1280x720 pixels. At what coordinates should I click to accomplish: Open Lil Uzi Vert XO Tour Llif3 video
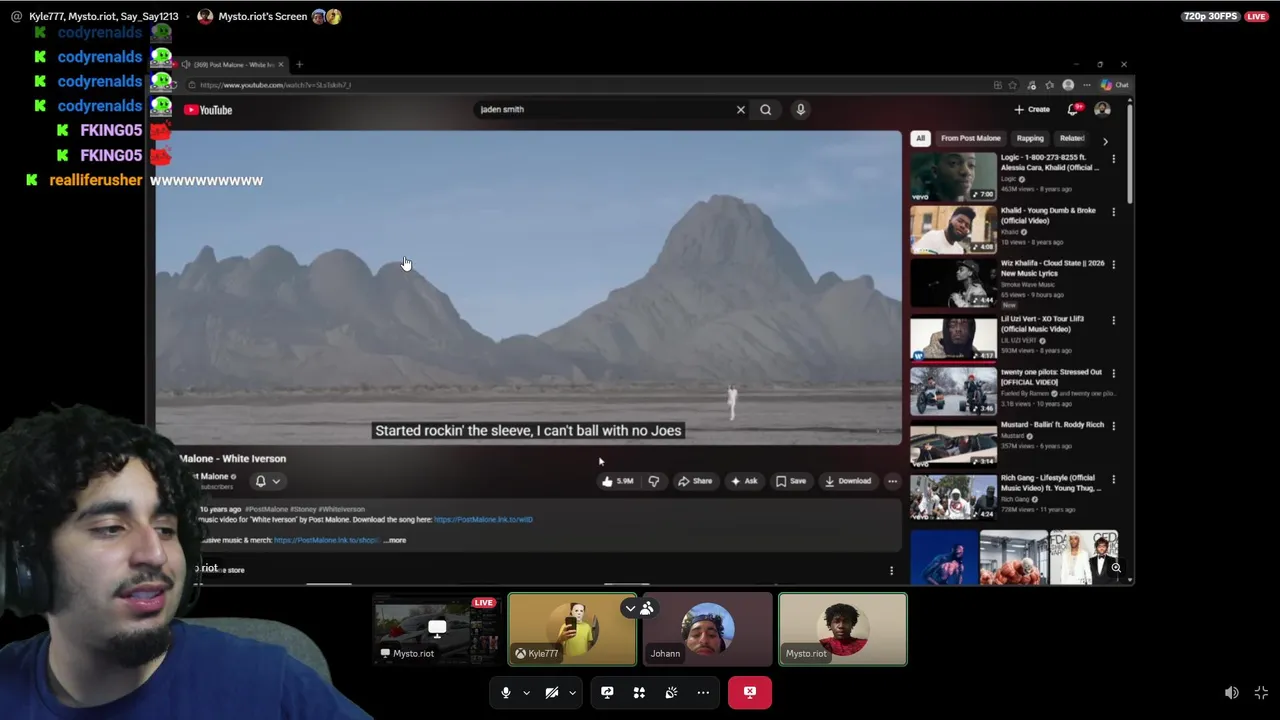pyautogui.click(x=953, y=338)
